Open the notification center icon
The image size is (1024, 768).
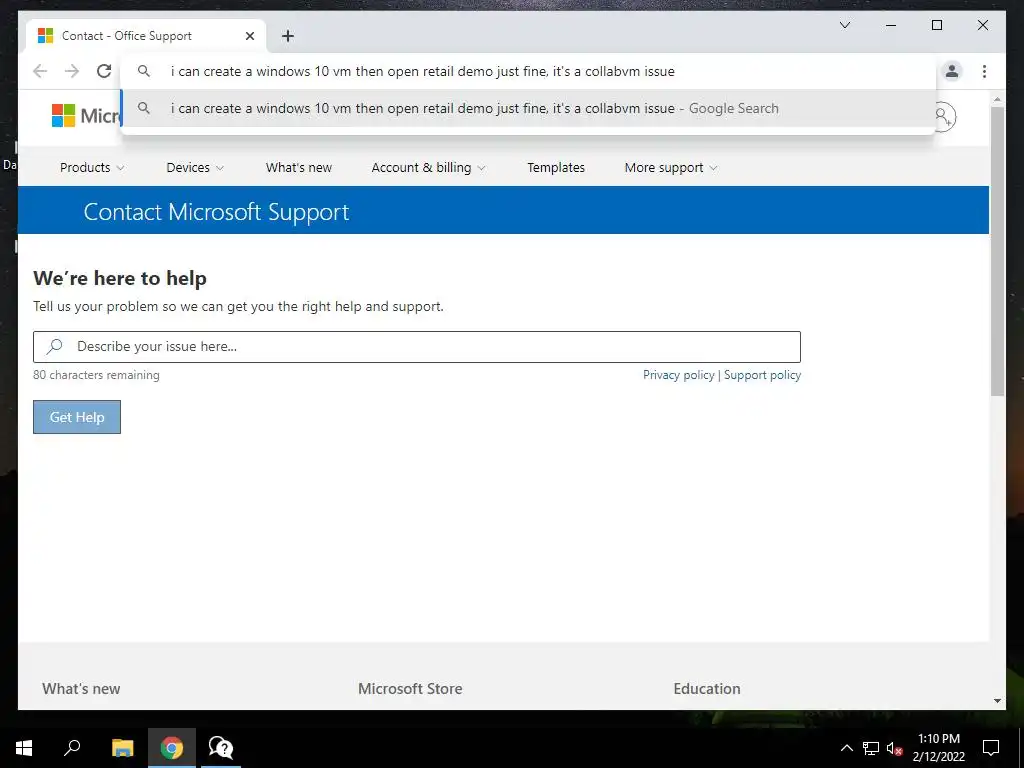[991, 748]
